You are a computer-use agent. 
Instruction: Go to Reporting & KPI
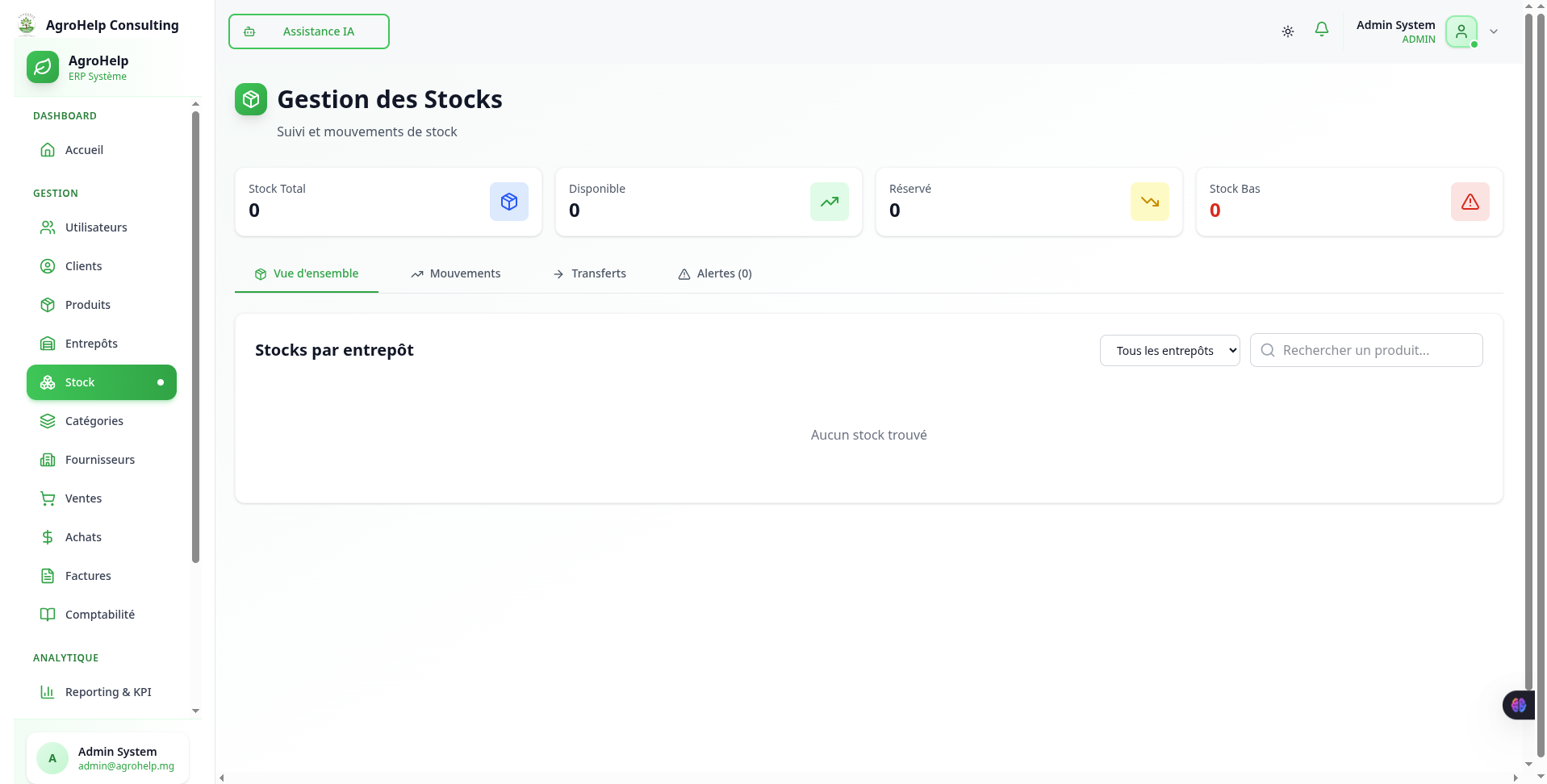click(x=108, y=692)
